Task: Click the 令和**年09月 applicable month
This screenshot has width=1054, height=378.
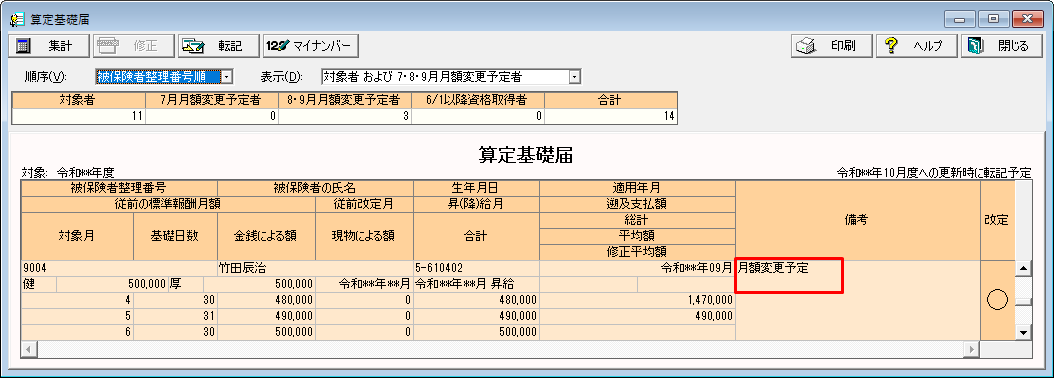Action: click(x=637, y=268)
